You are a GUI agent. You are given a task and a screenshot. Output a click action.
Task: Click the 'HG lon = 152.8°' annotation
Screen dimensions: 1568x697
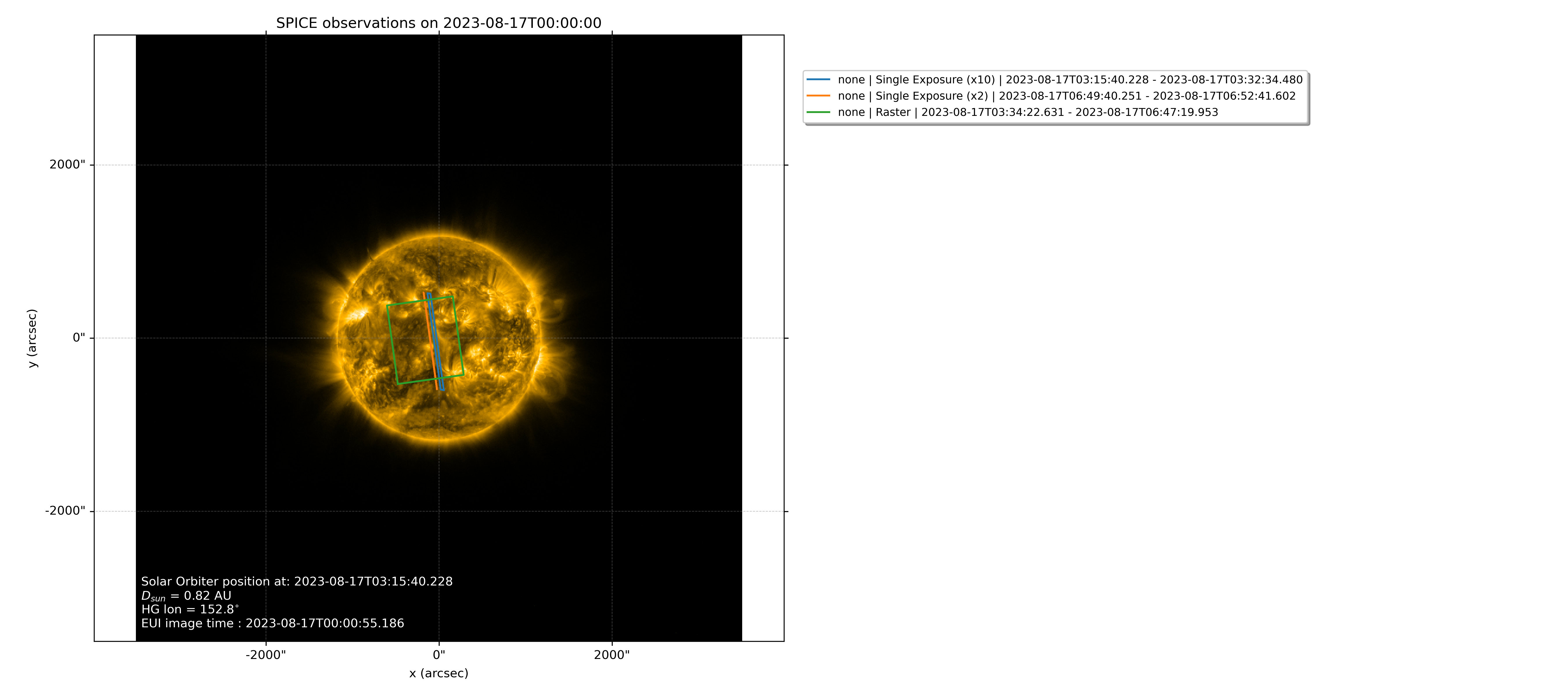(190, 609)
